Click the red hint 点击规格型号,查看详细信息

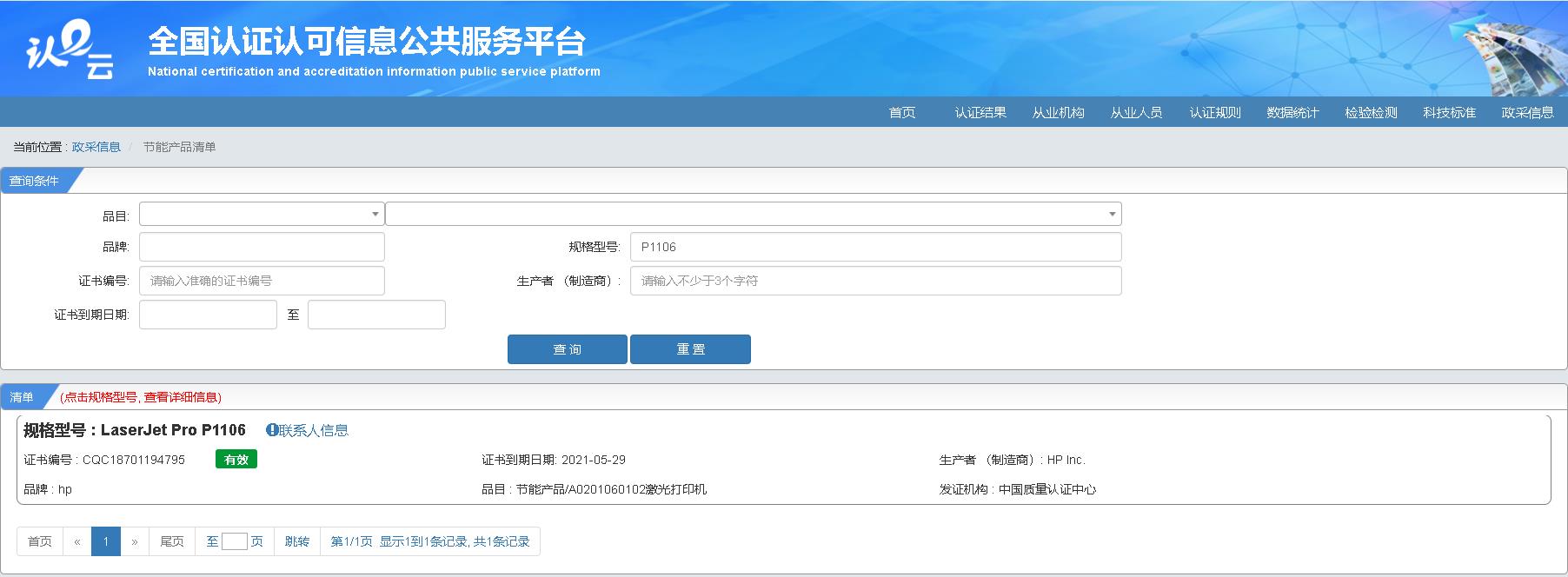coord(141,397)
